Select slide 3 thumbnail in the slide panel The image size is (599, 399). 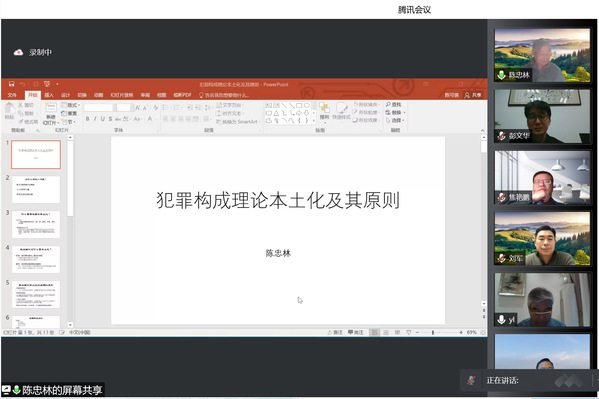(36, 224)
